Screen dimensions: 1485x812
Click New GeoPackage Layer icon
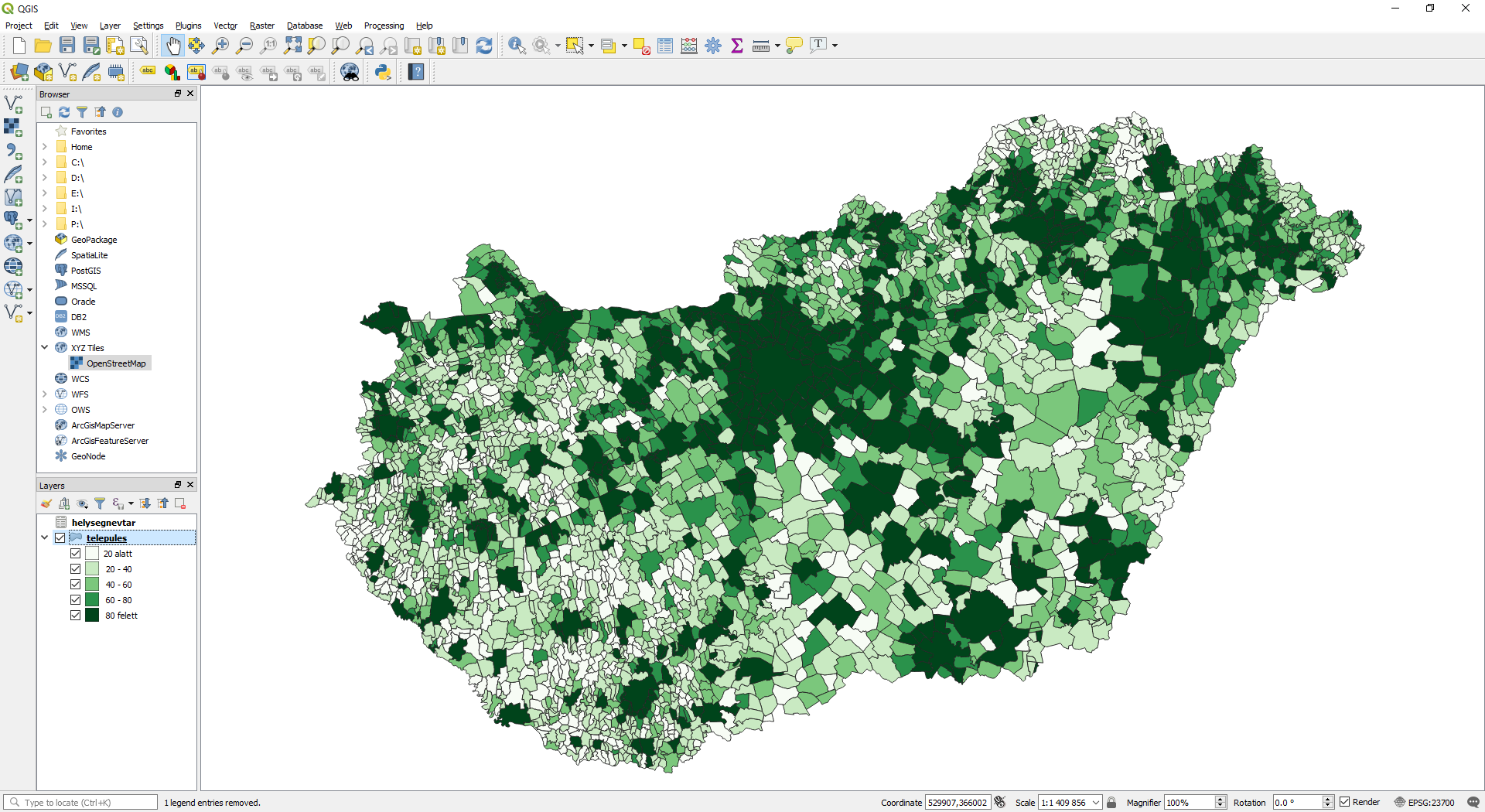pos(43,72)
